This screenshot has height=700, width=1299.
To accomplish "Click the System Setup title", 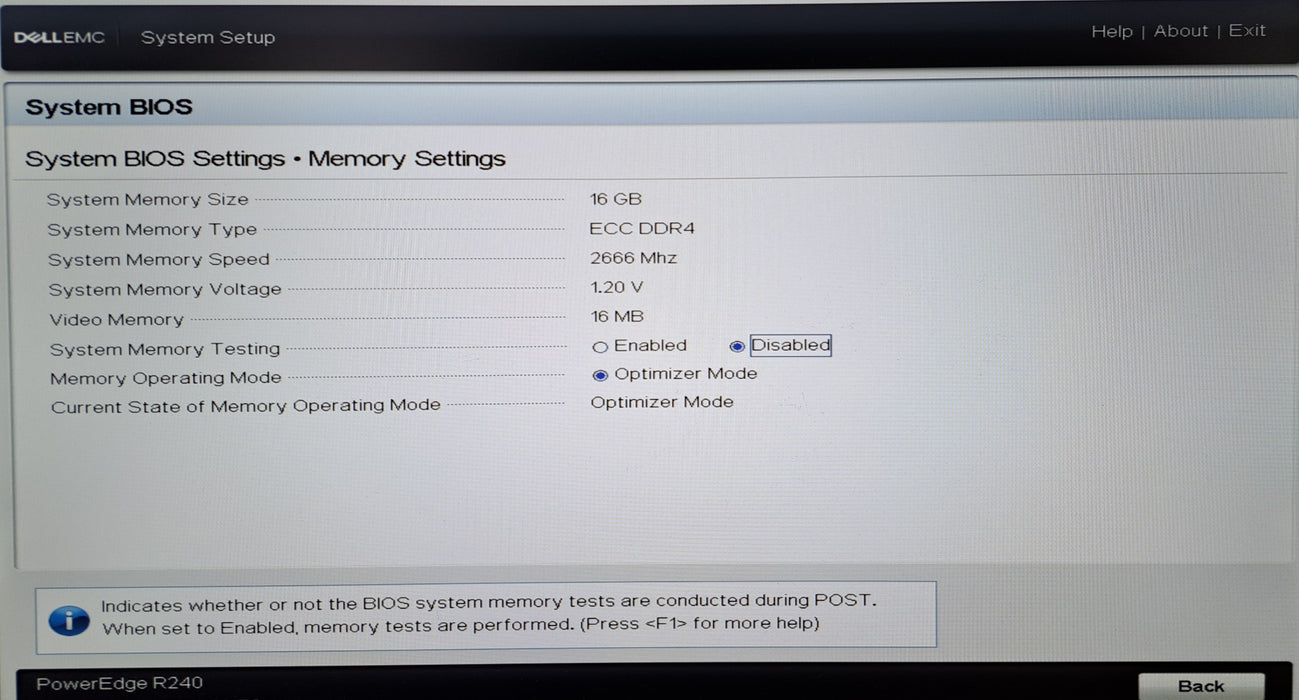I will click(x=208, y=38).
